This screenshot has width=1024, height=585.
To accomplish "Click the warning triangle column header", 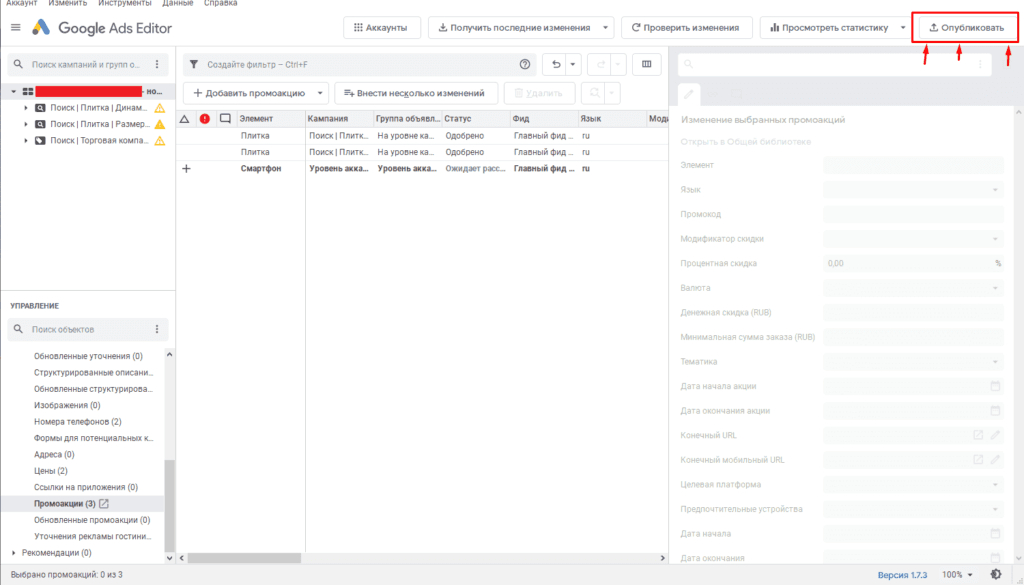I will [x=184, y=119].
